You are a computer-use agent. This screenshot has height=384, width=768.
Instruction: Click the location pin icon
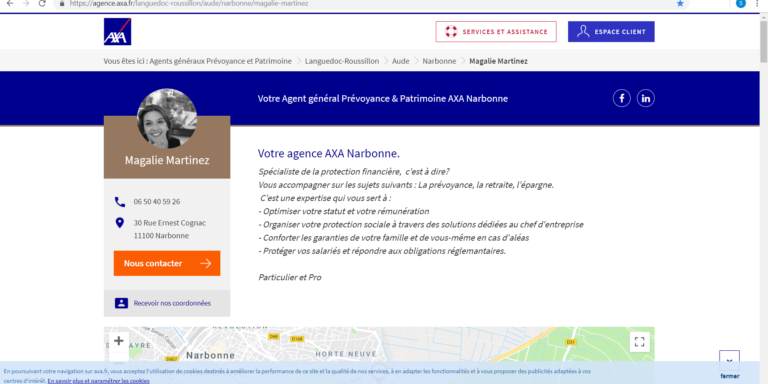(x=119, y=223)
